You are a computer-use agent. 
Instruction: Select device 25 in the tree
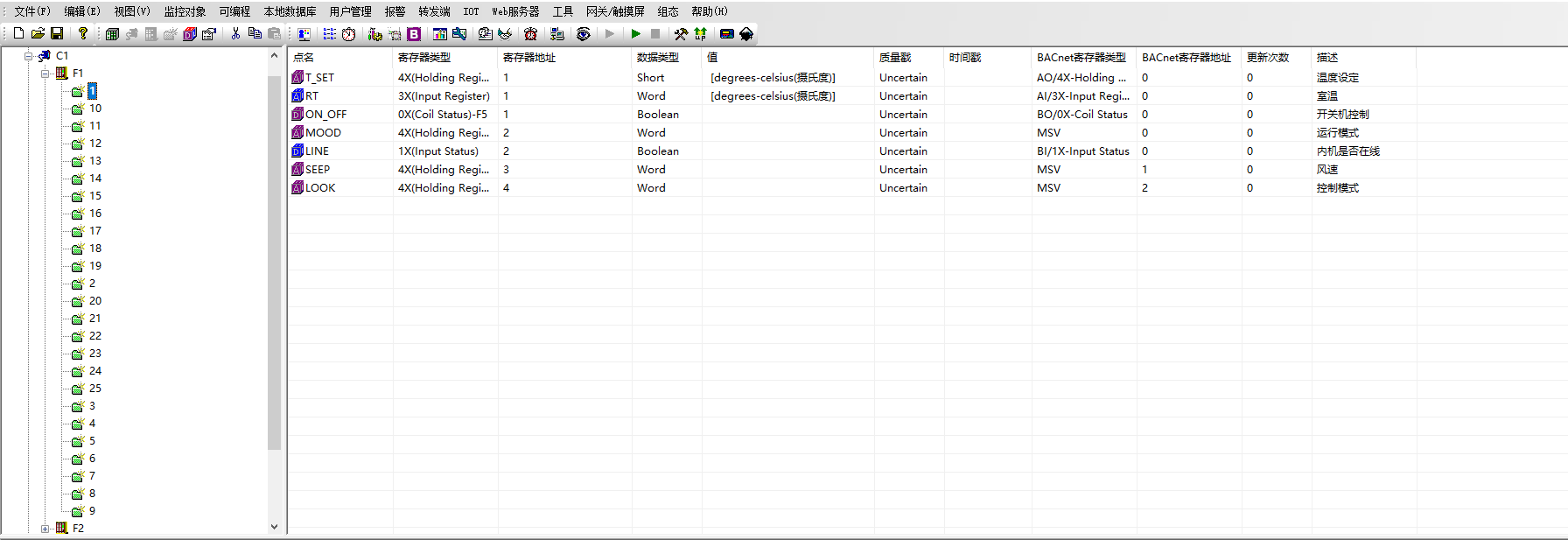[x=95, y=389]
